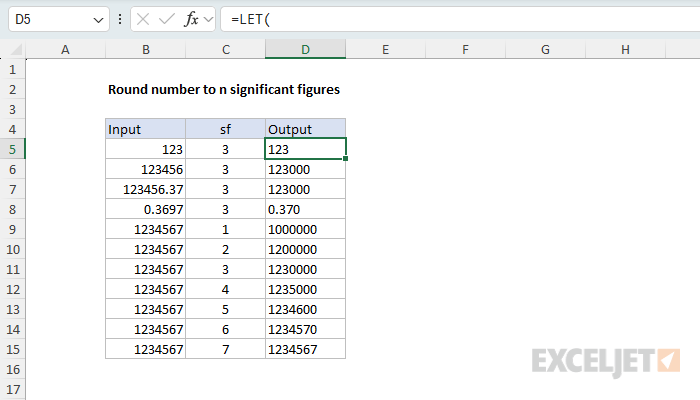Select output cell showing 1200000

305,249
